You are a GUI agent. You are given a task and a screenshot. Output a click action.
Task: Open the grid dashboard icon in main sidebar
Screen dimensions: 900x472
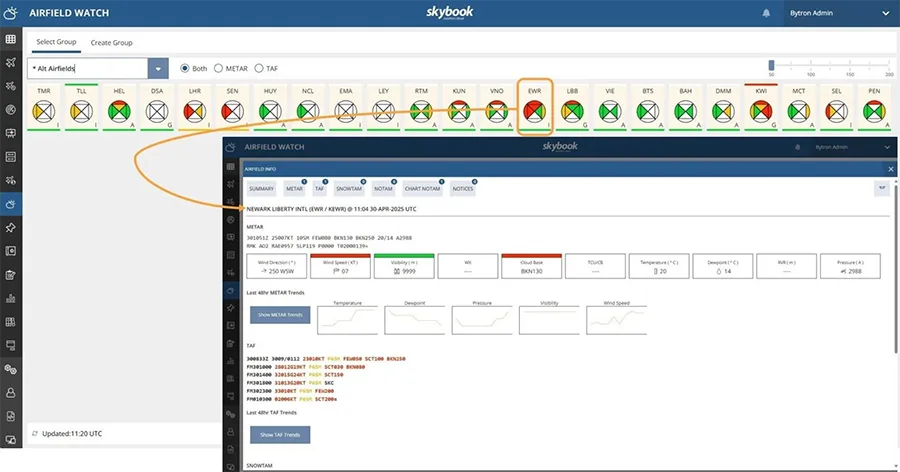(x=10, y=39)
